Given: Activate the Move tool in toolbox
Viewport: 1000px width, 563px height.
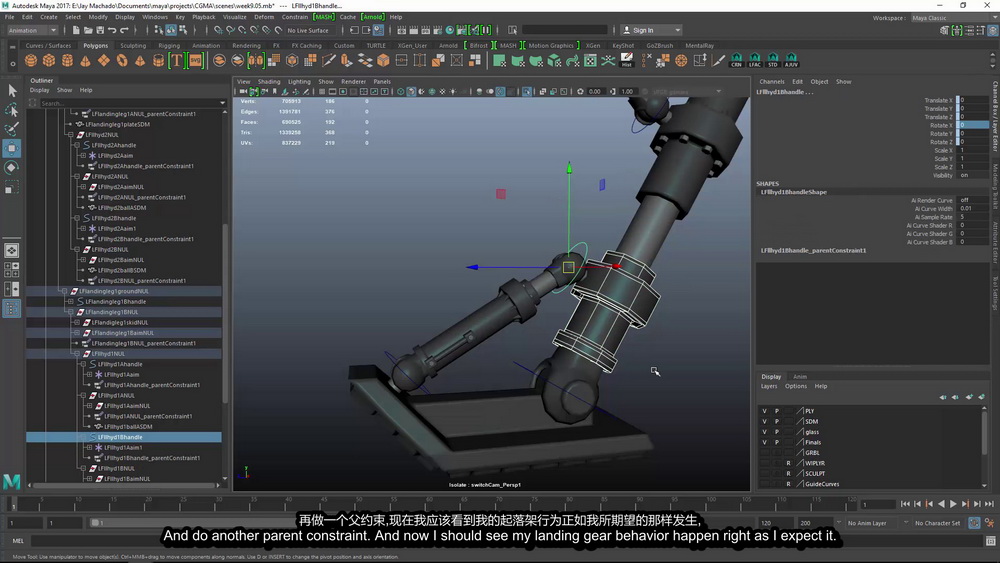Looking at the screenshot, I should click(x=11, y=149).
